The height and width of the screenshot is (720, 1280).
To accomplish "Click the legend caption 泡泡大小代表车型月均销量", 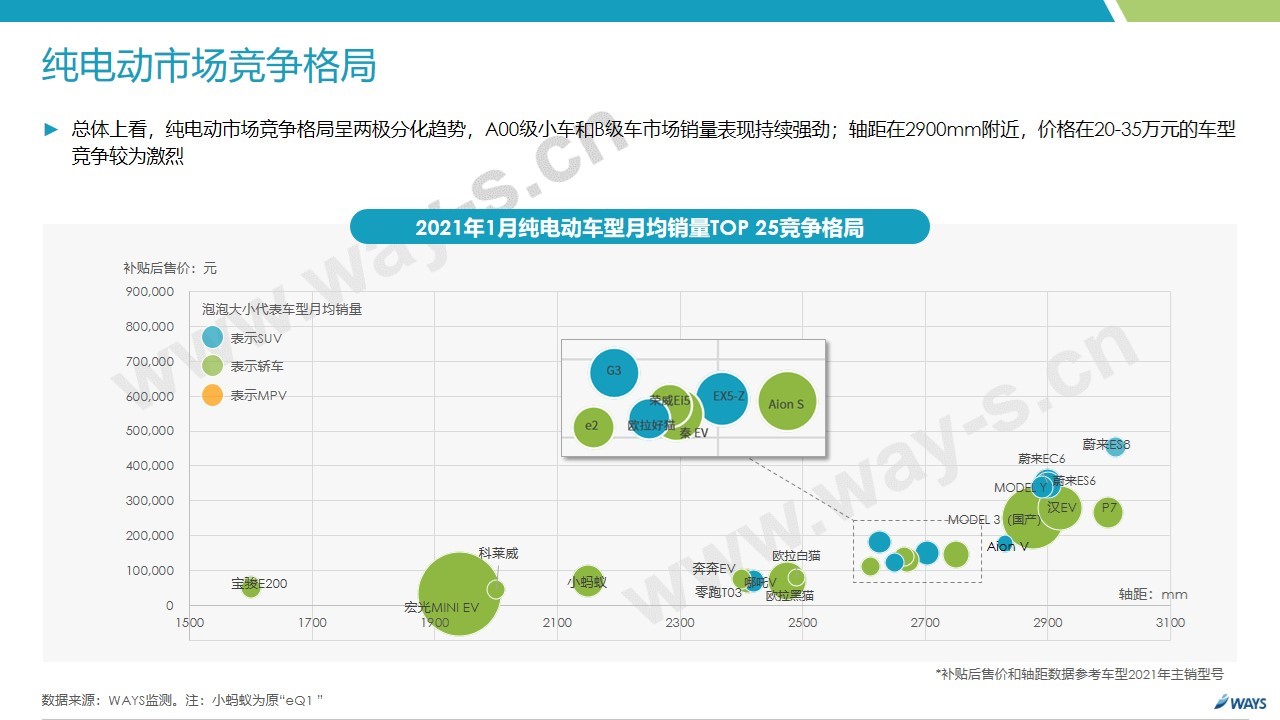I will (x=282, y=310).
